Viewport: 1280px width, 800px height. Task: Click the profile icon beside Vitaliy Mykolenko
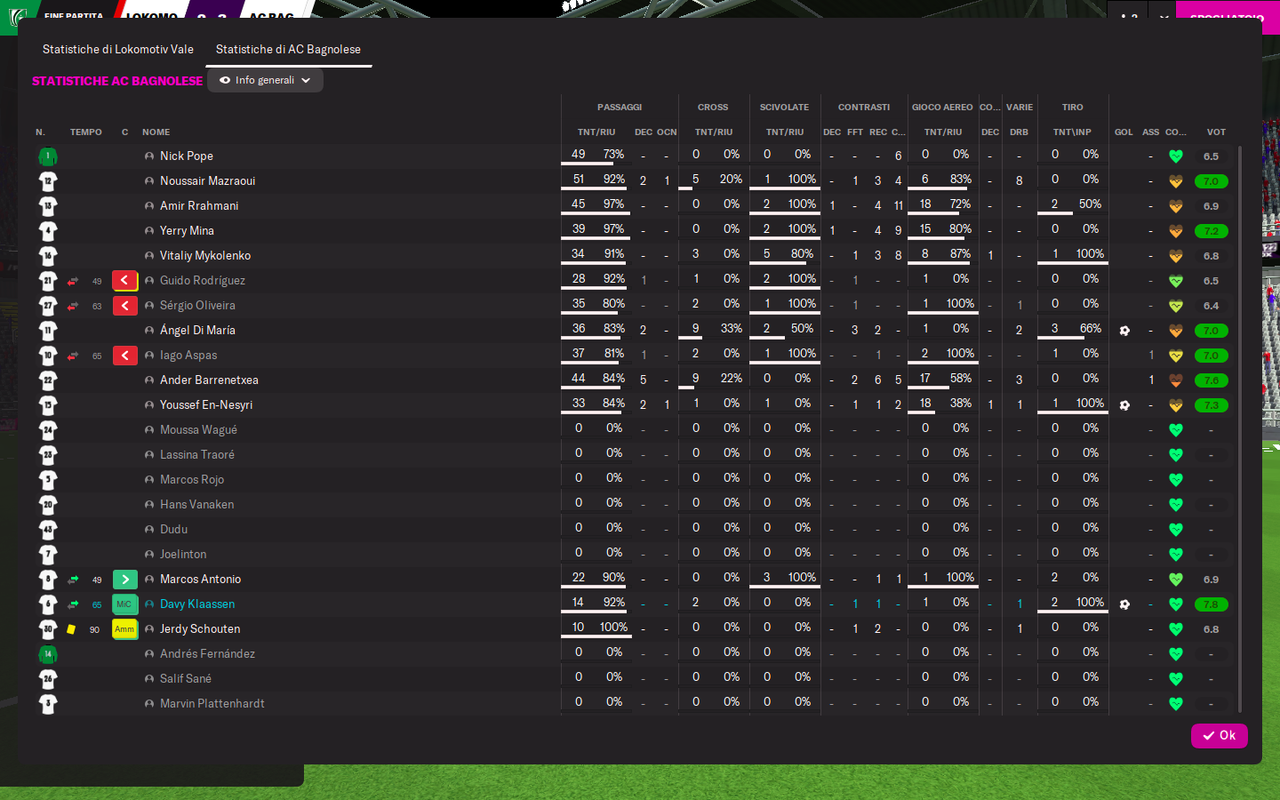point(149,256)
